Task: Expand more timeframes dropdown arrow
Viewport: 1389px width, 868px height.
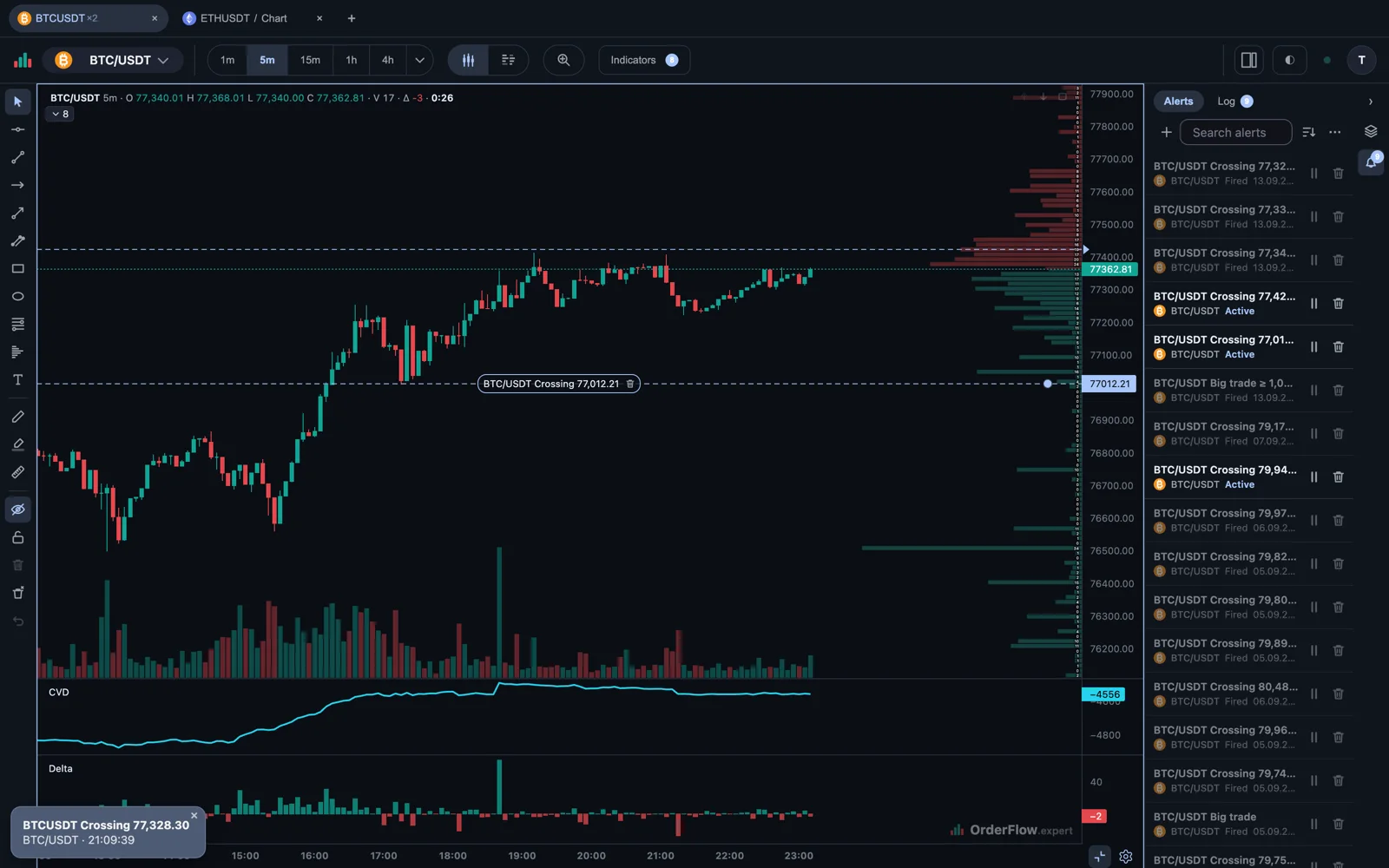Action: tap(419, 60)
